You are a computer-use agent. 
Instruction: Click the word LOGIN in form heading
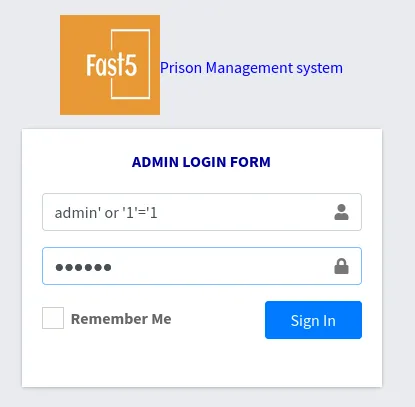pyautogui.click(x=204, y=162)
